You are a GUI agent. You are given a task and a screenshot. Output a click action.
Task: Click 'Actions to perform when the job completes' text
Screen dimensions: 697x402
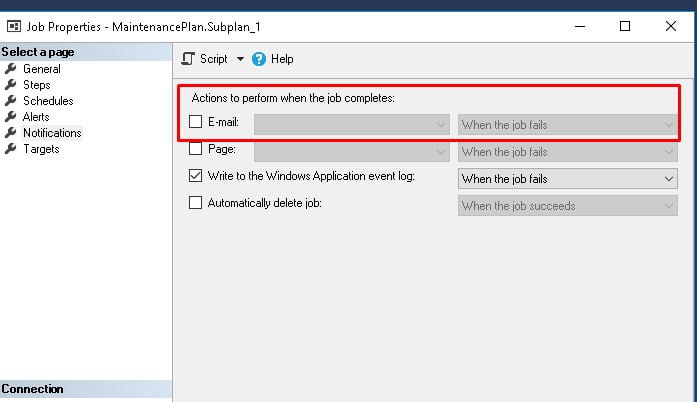pyautogui.click(x=293, y=98)
